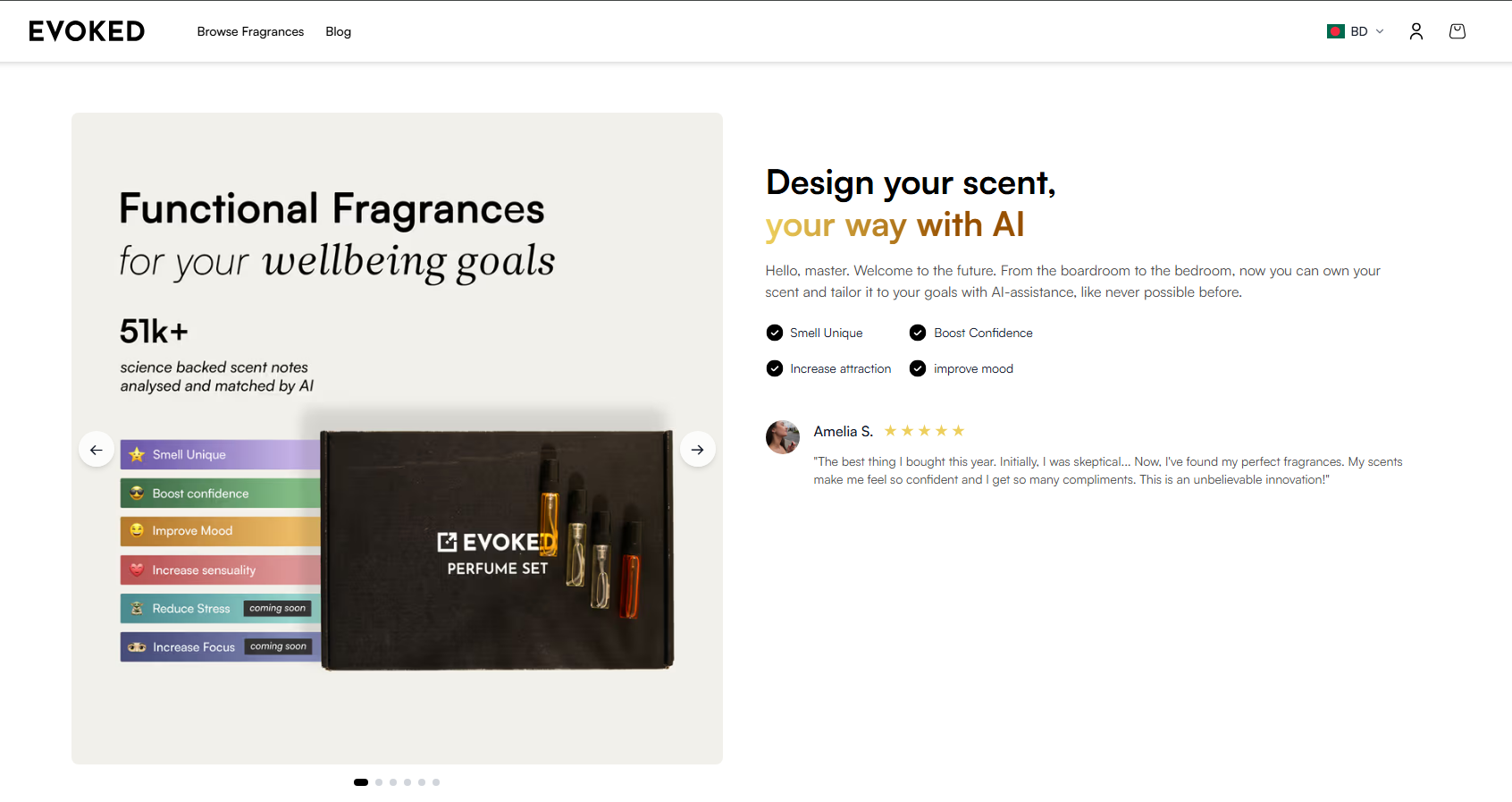The image size is (1512, 802).
Task: Click the Evoked perfume set box image
Action: tap(497, 549)
